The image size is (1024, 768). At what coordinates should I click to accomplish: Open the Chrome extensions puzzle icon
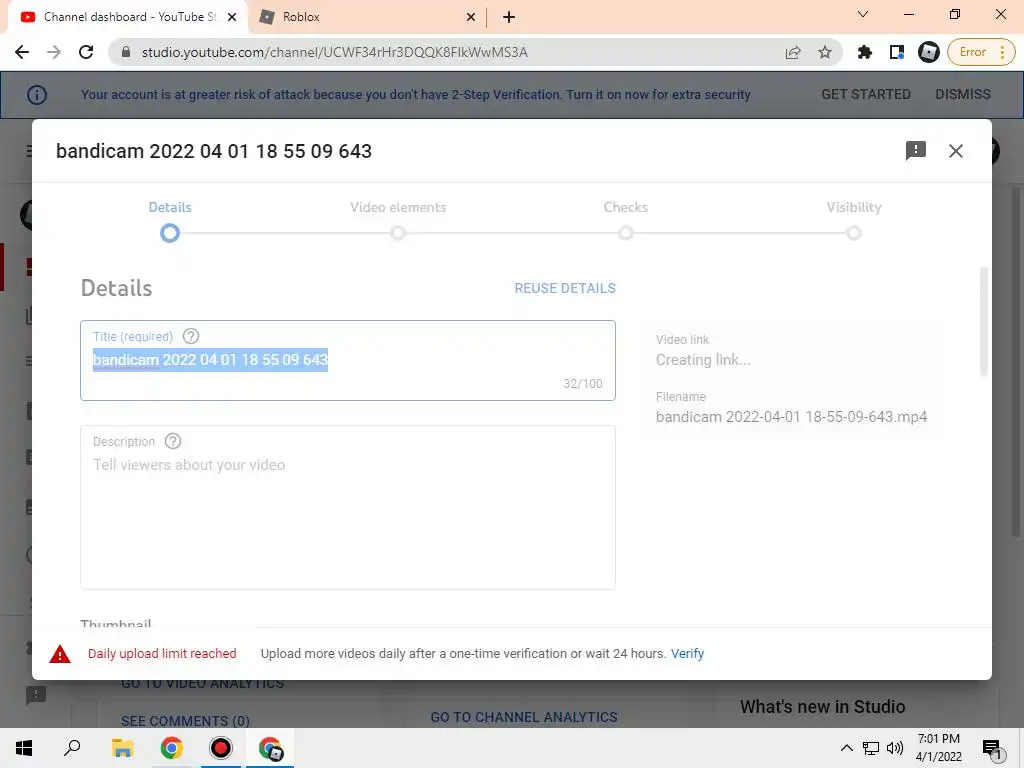865,52
